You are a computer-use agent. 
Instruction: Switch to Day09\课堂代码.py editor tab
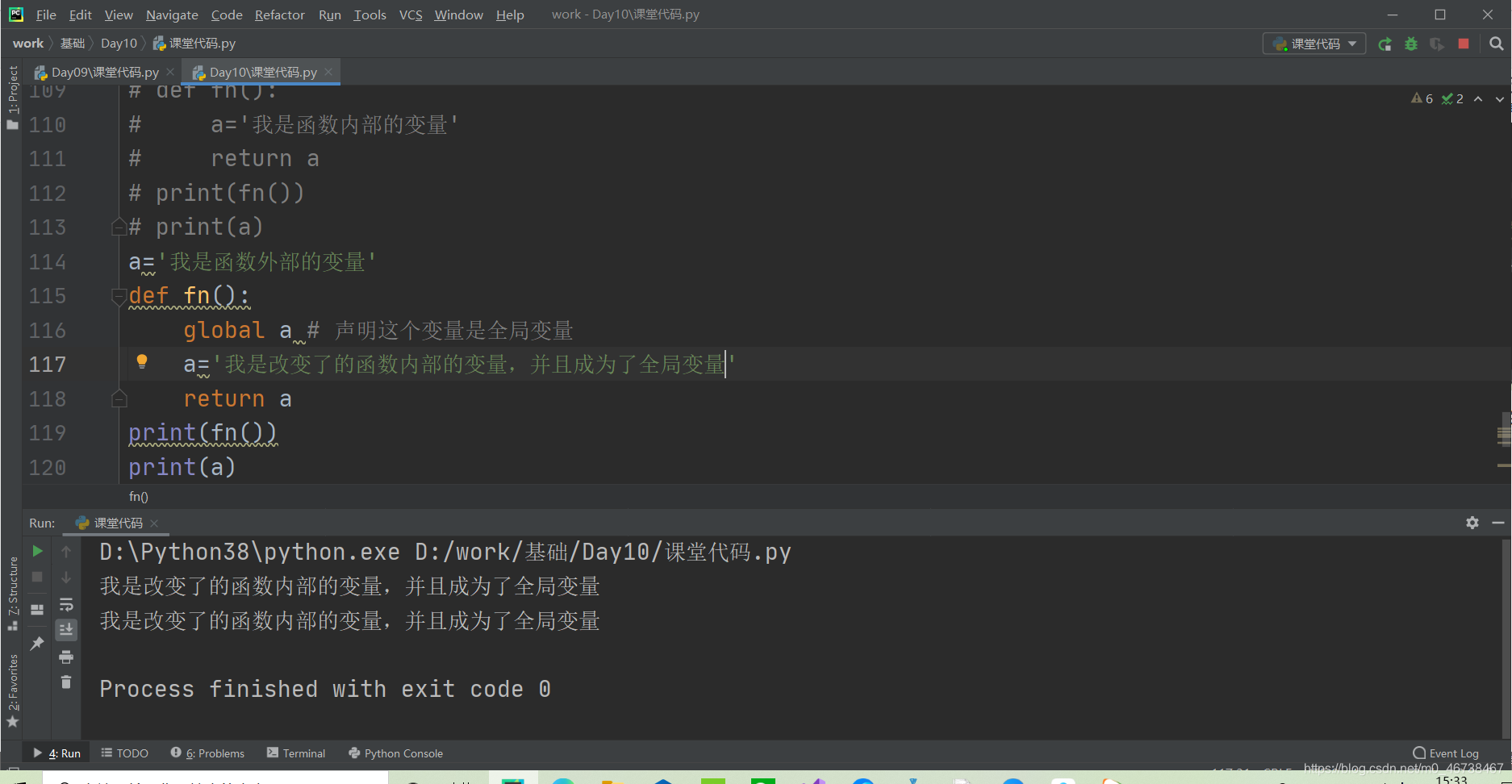coord(105,73)
